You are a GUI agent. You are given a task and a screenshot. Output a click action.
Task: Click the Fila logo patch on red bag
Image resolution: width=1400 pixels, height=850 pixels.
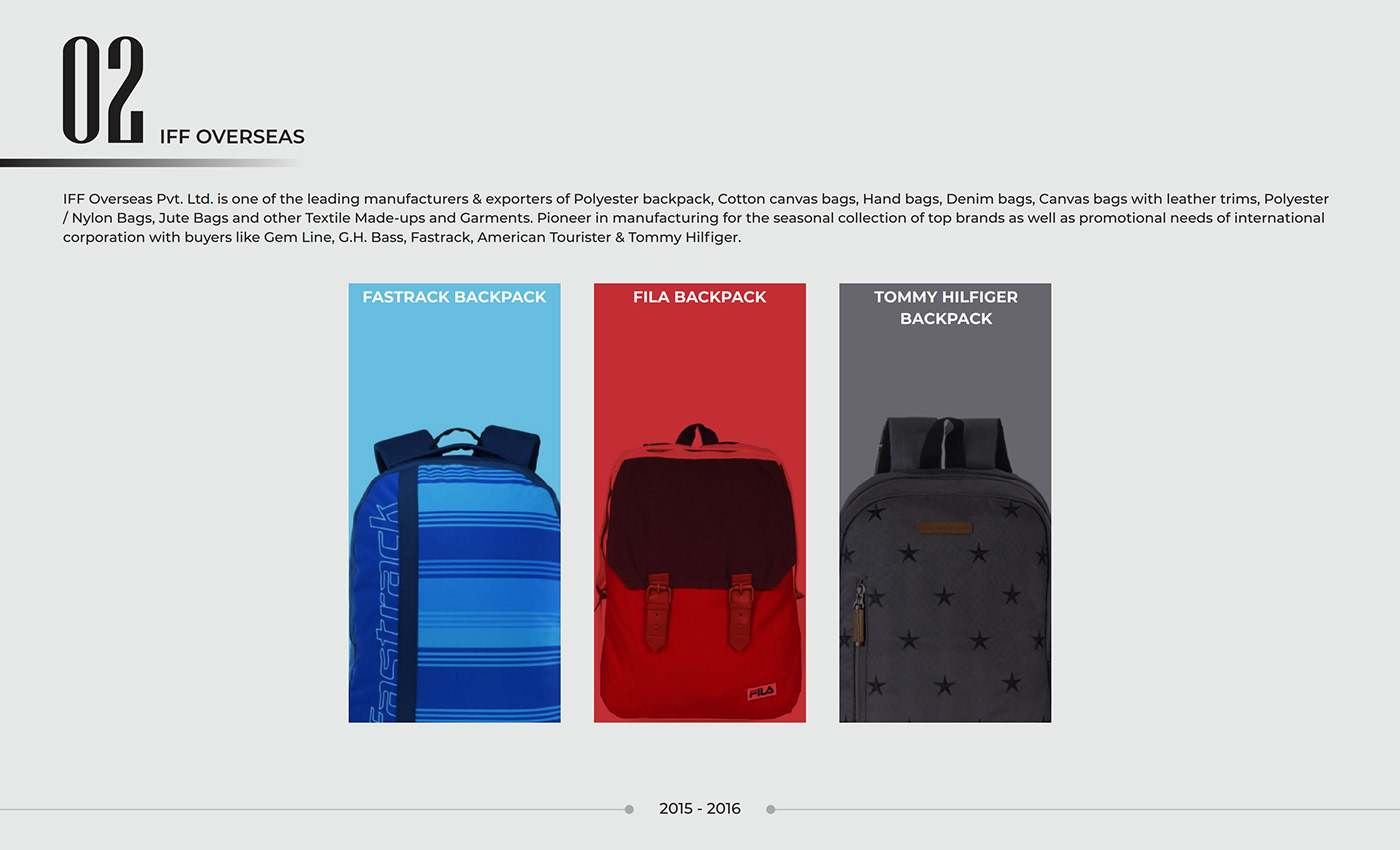click(761, 692)
